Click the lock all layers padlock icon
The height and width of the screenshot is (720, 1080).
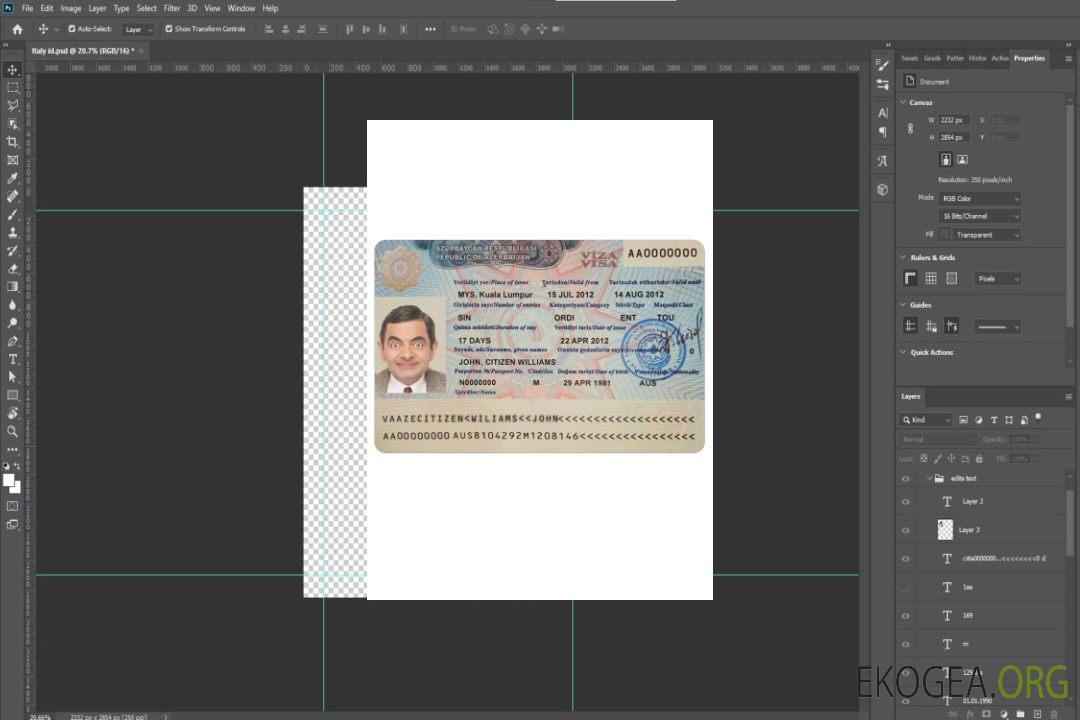click(x=979, y=458)
